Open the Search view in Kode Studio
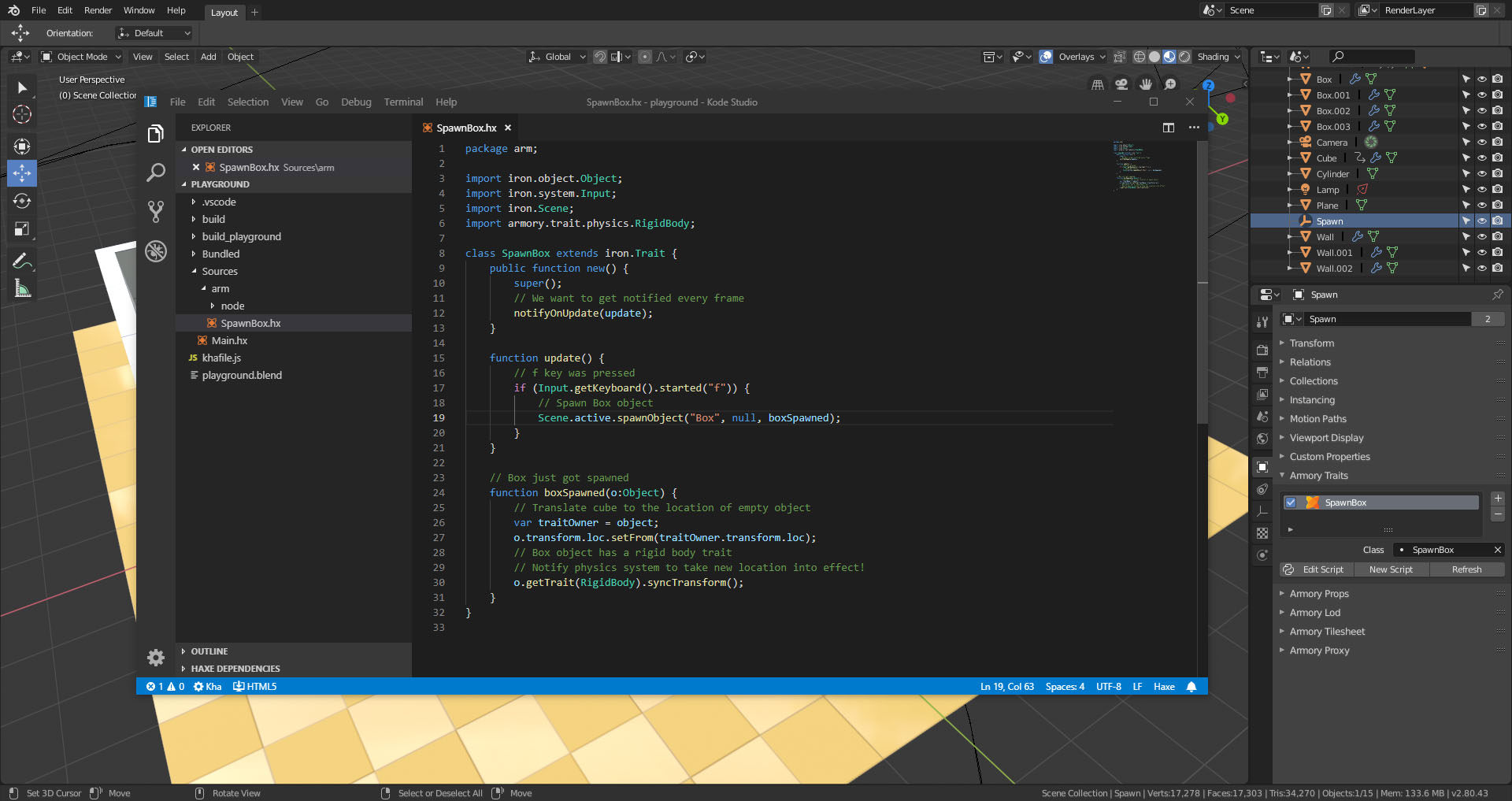The image size is (1512, 801). (156, 172)
